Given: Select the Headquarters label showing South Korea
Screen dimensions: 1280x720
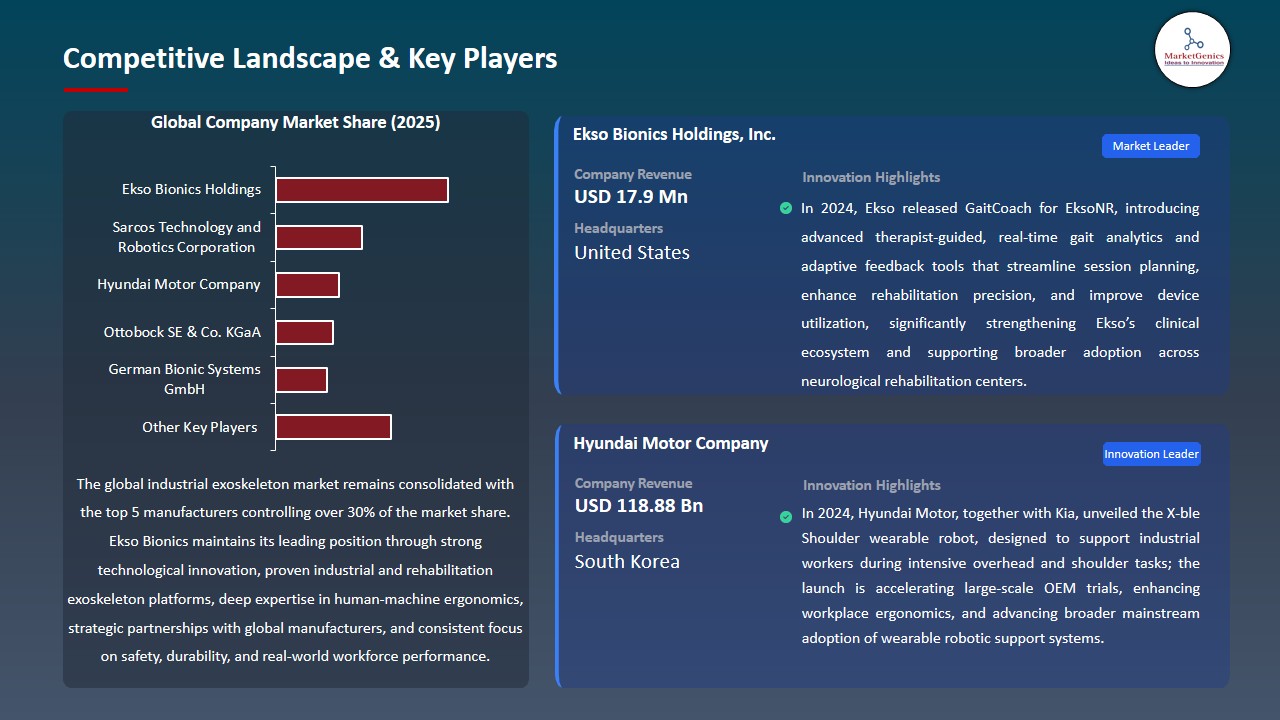Looking at the screenshot, I should pyautogui.click(x=618, y=537).
